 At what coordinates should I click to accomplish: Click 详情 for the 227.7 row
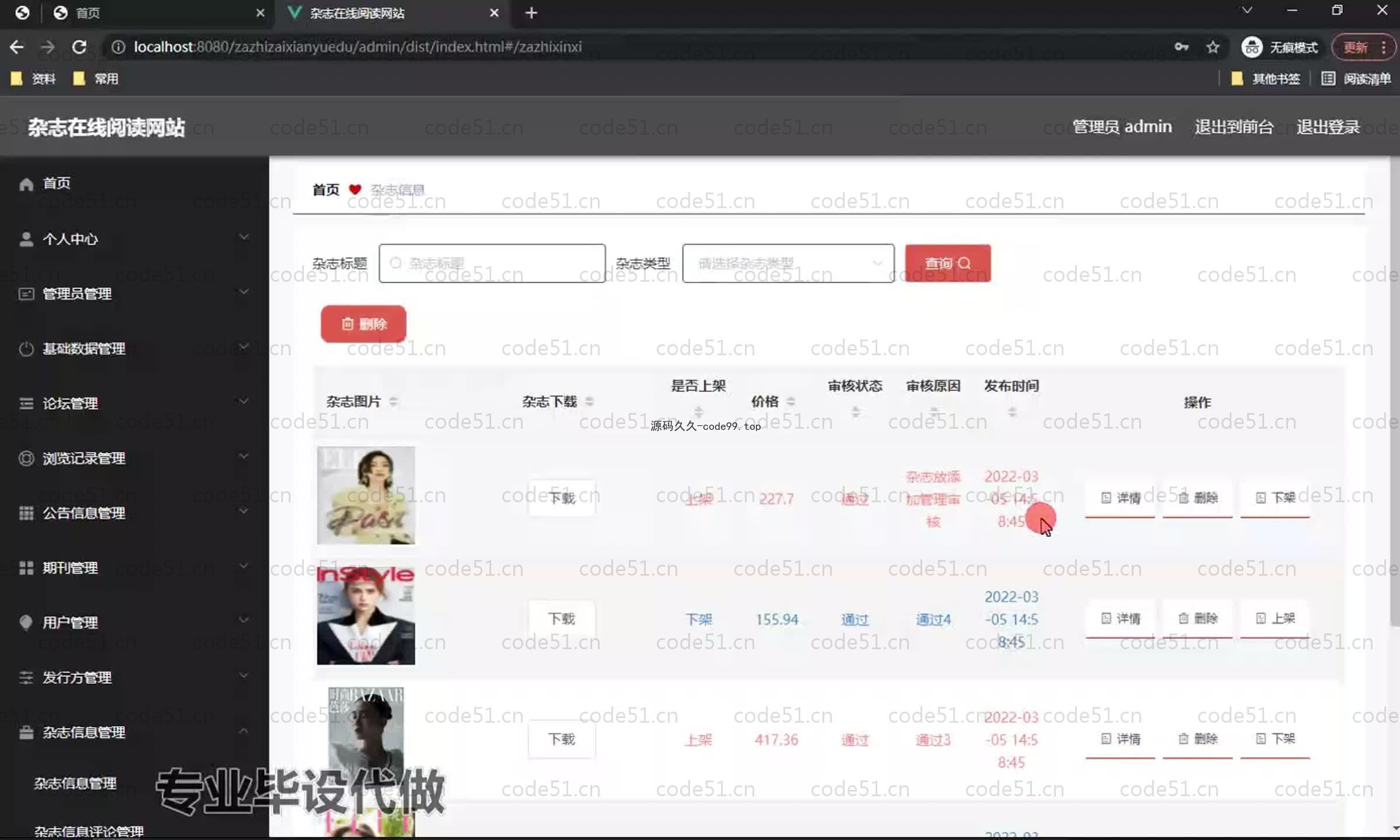point(1120,498)
